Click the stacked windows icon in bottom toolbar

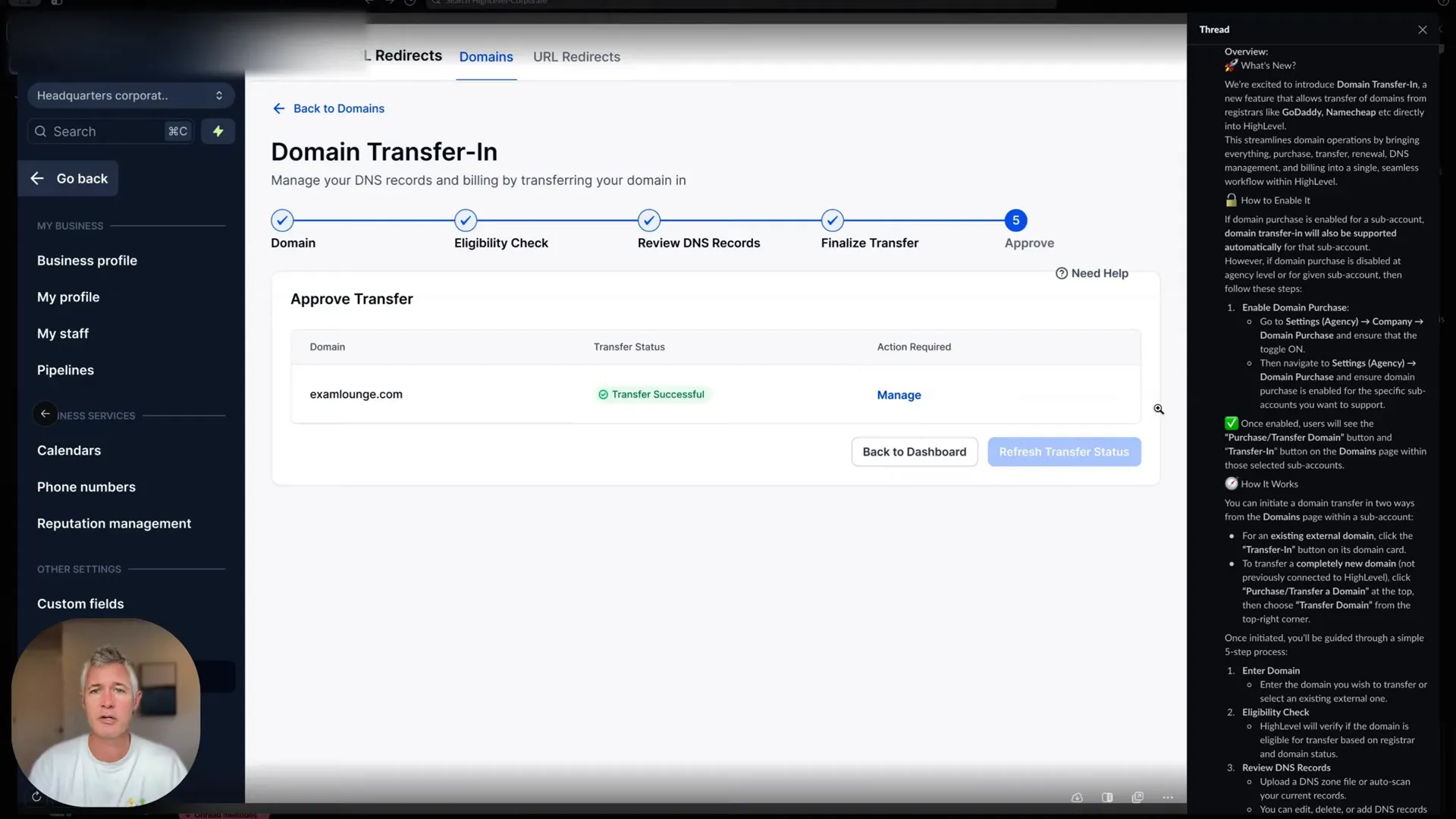coord(1137,798)
